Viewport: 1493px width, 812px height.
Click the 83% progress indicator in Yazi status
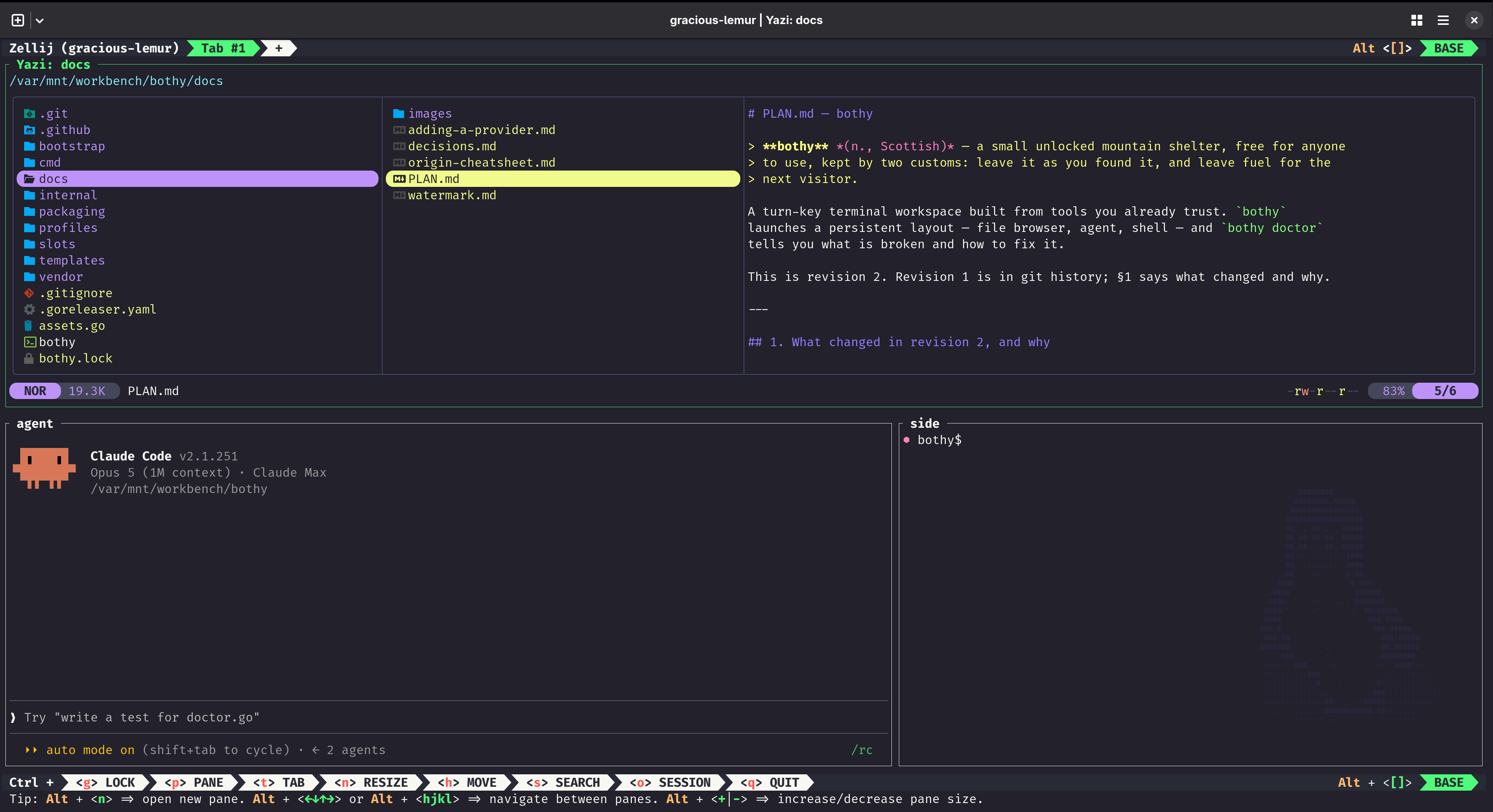pyautogui.click(x=1393, y=391)
